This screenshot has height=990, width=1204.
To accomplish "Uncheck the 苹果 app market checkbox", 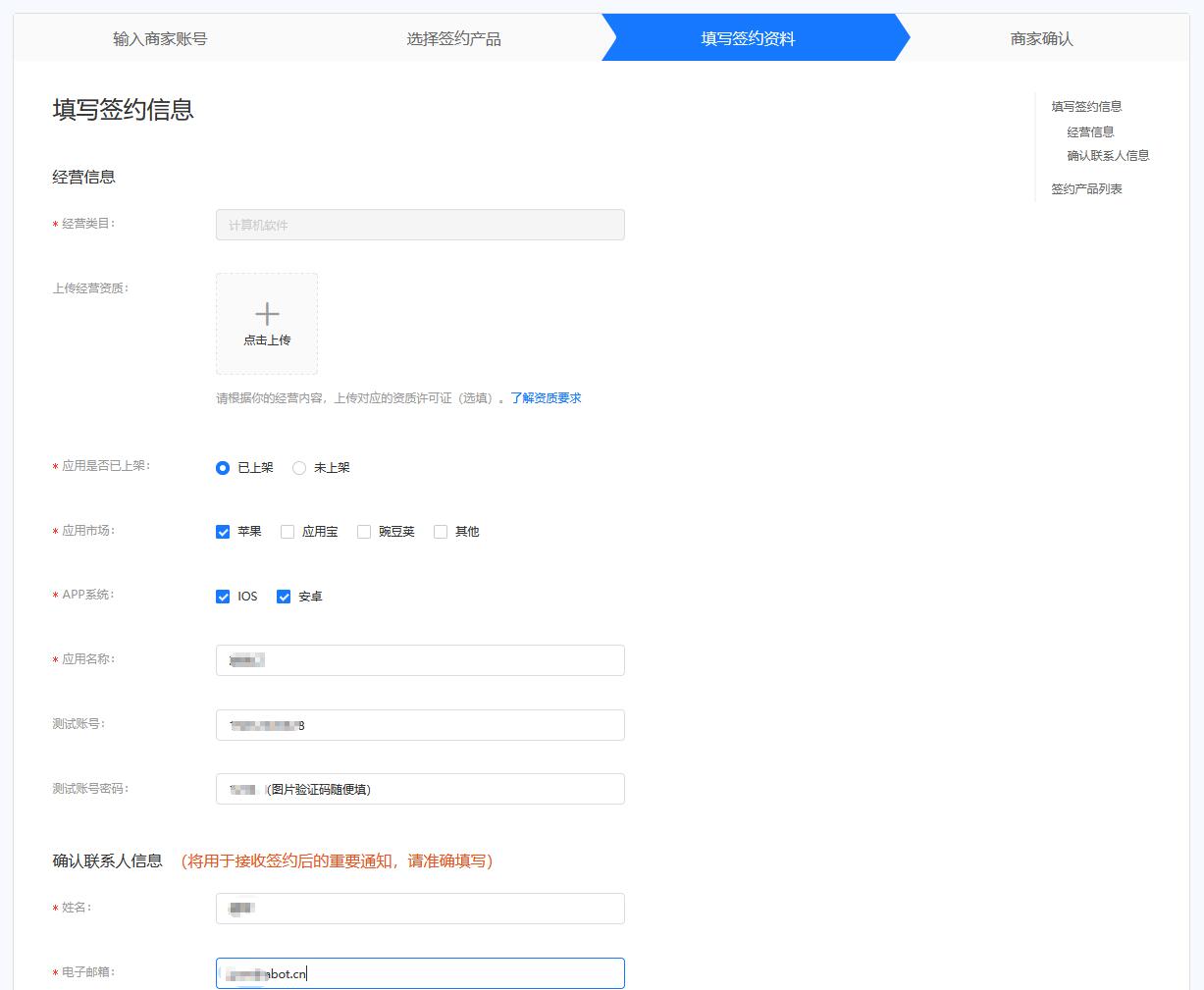I will pyautogui.click(x=223, y=532).
